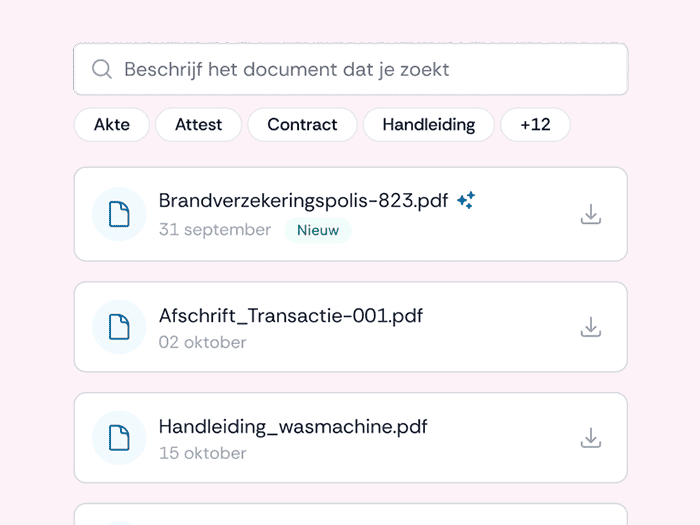
Task: Show the +12 more filter tags
Action: pos(535,125)
